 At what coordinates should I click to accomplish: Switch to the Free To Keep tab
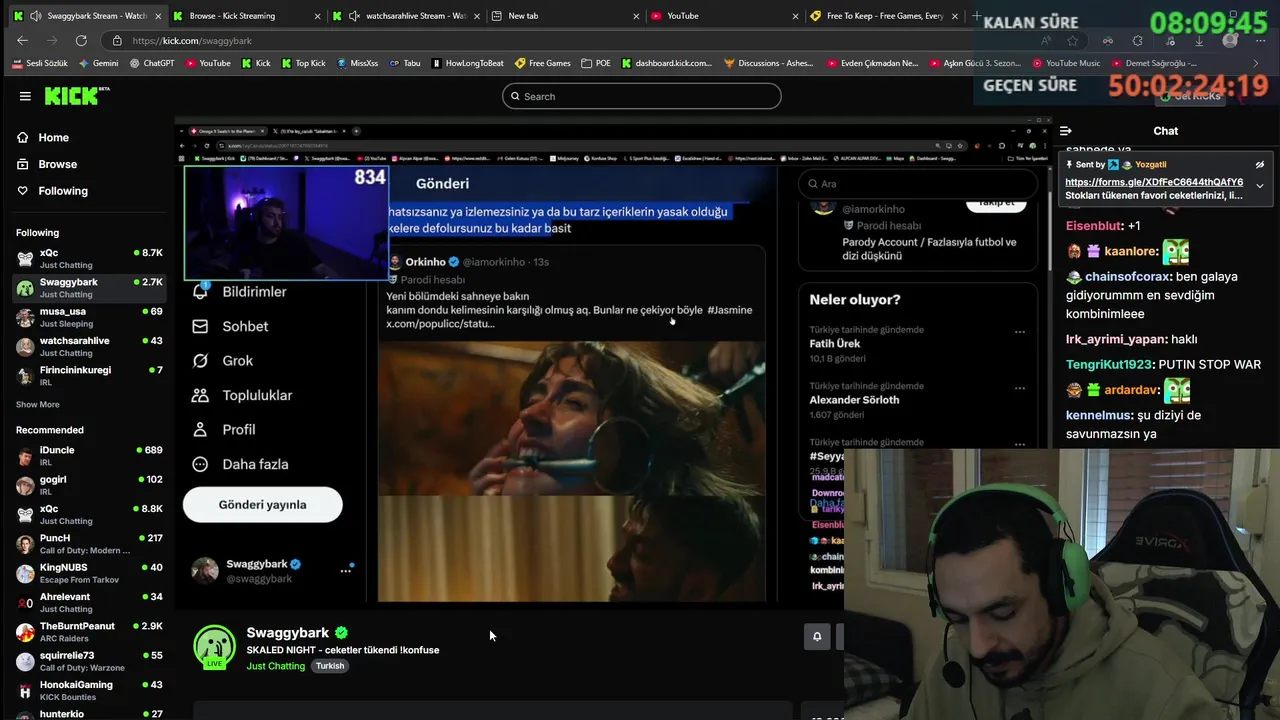click(885, 16)
